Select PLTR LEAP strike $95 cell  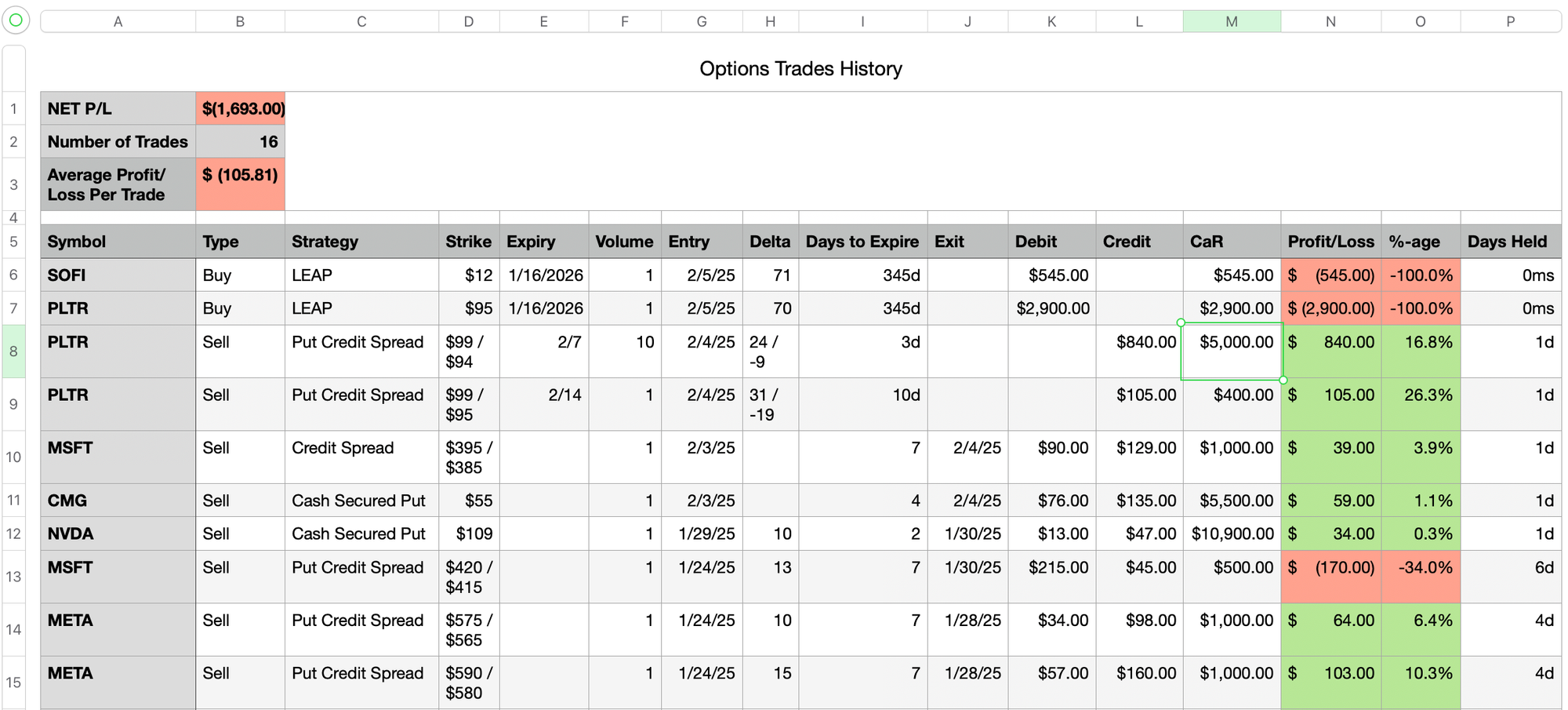tap(469, 308)
